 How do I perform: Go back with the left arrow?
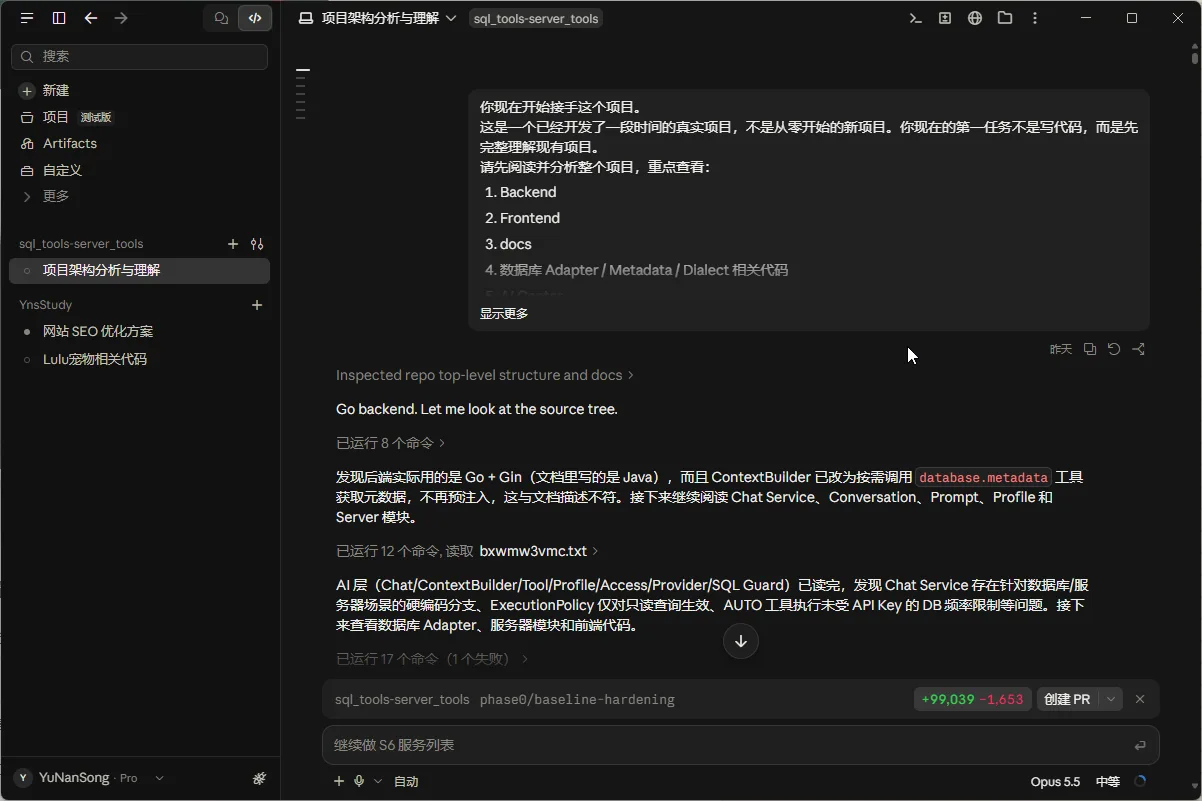91,18
